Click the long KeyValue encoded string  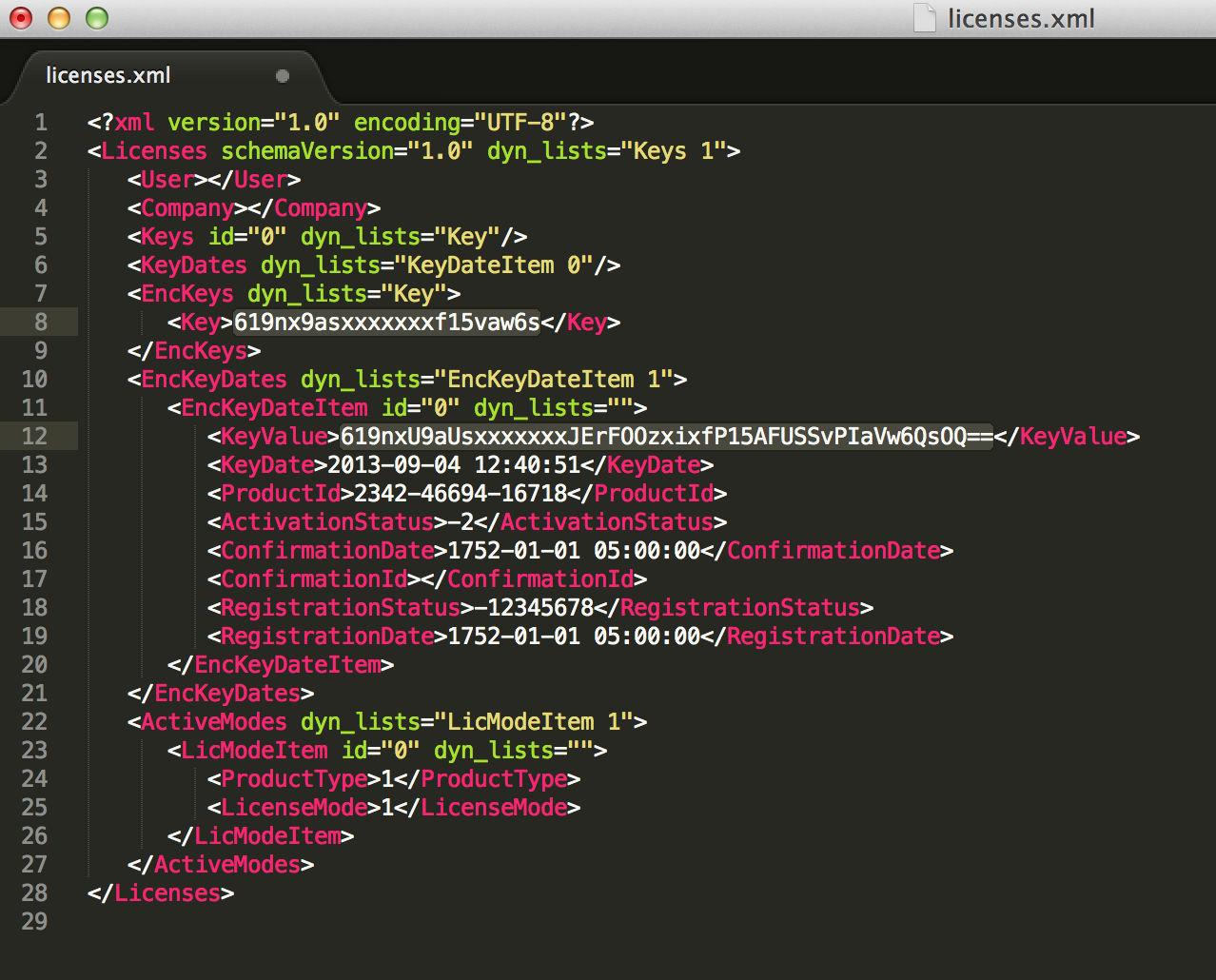[666, 437]
